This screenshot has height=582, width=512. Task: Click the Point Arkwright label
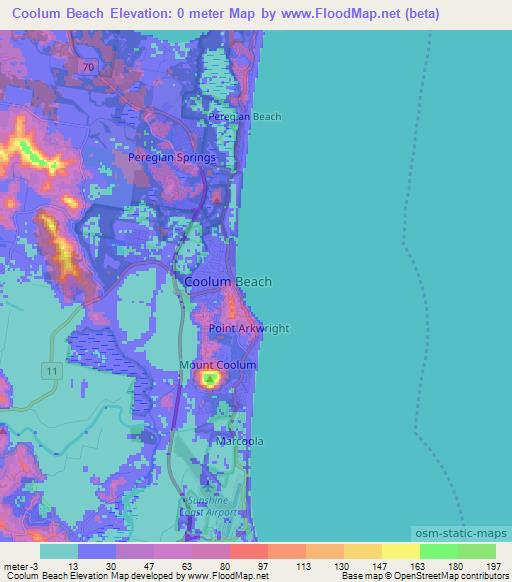pos(249,328)
